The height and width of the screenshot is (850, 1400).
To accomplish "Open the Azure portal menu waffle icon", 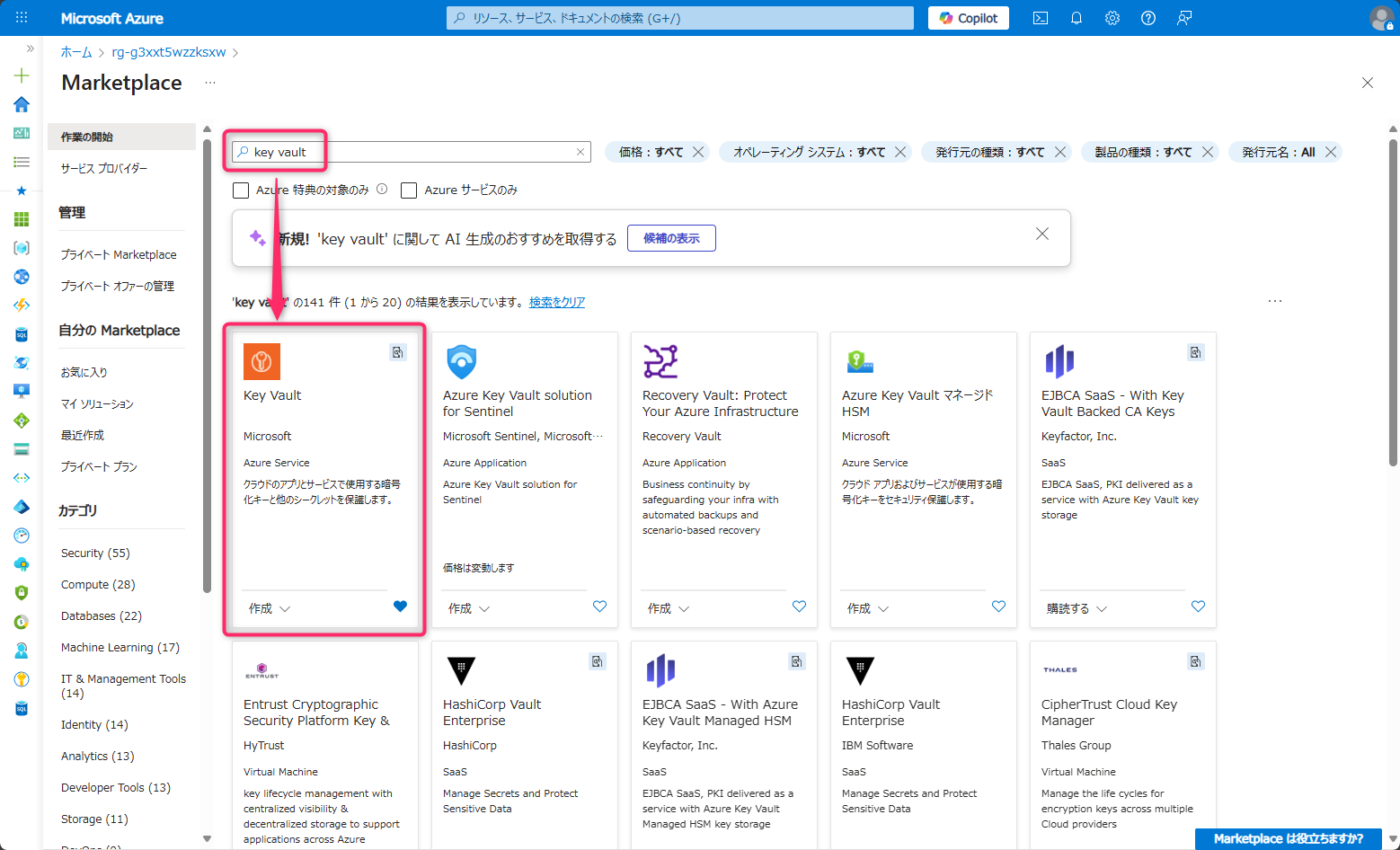I will [x=22, y=18].
